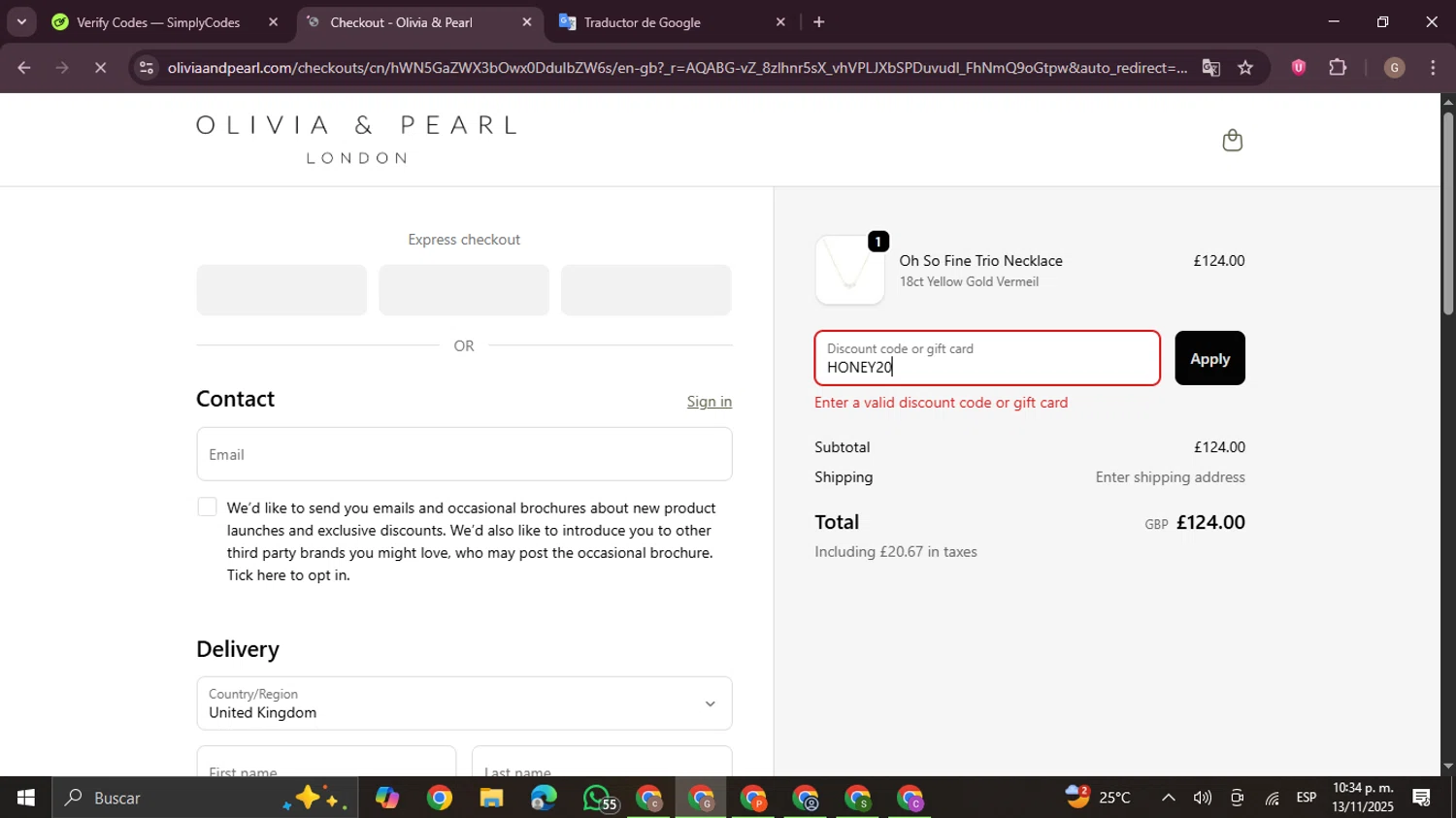1456x818 pixels.
Task: Open the browser extensions puzzle icon
Action: 1338,68
